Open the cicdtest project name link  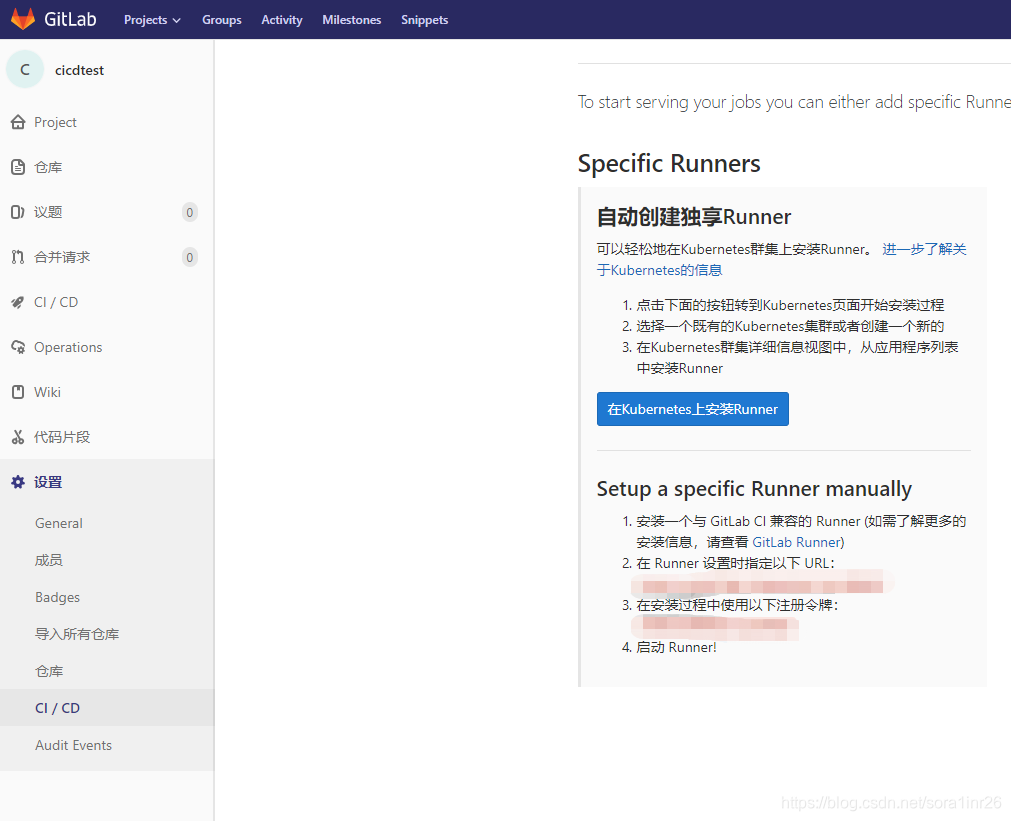click(x=79, y=70)
